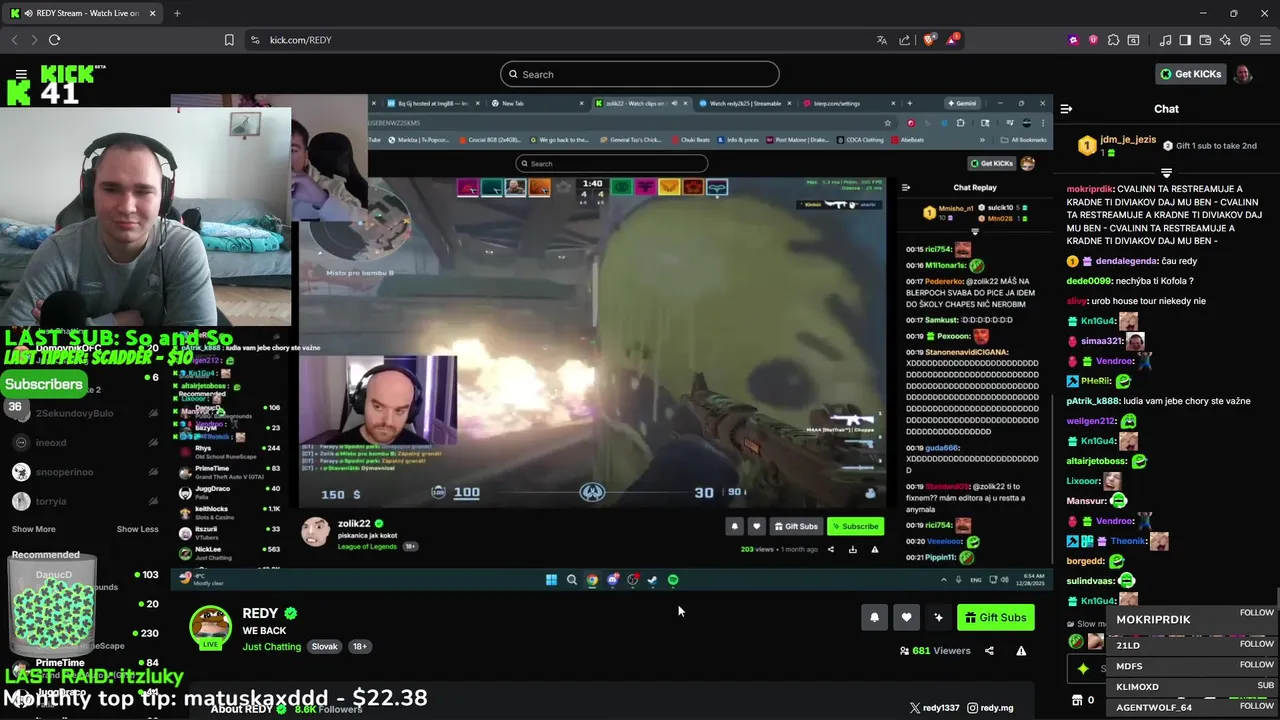Click the purple extension icon in toolbar

(x=1074, y=40)
